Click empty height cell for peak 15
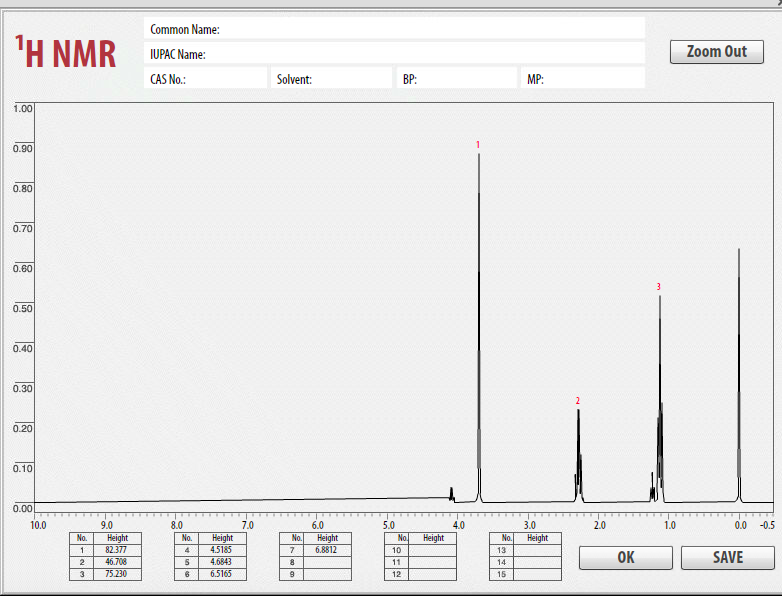Viewport: 782px width, 596px height. click(x=538, y=574)
